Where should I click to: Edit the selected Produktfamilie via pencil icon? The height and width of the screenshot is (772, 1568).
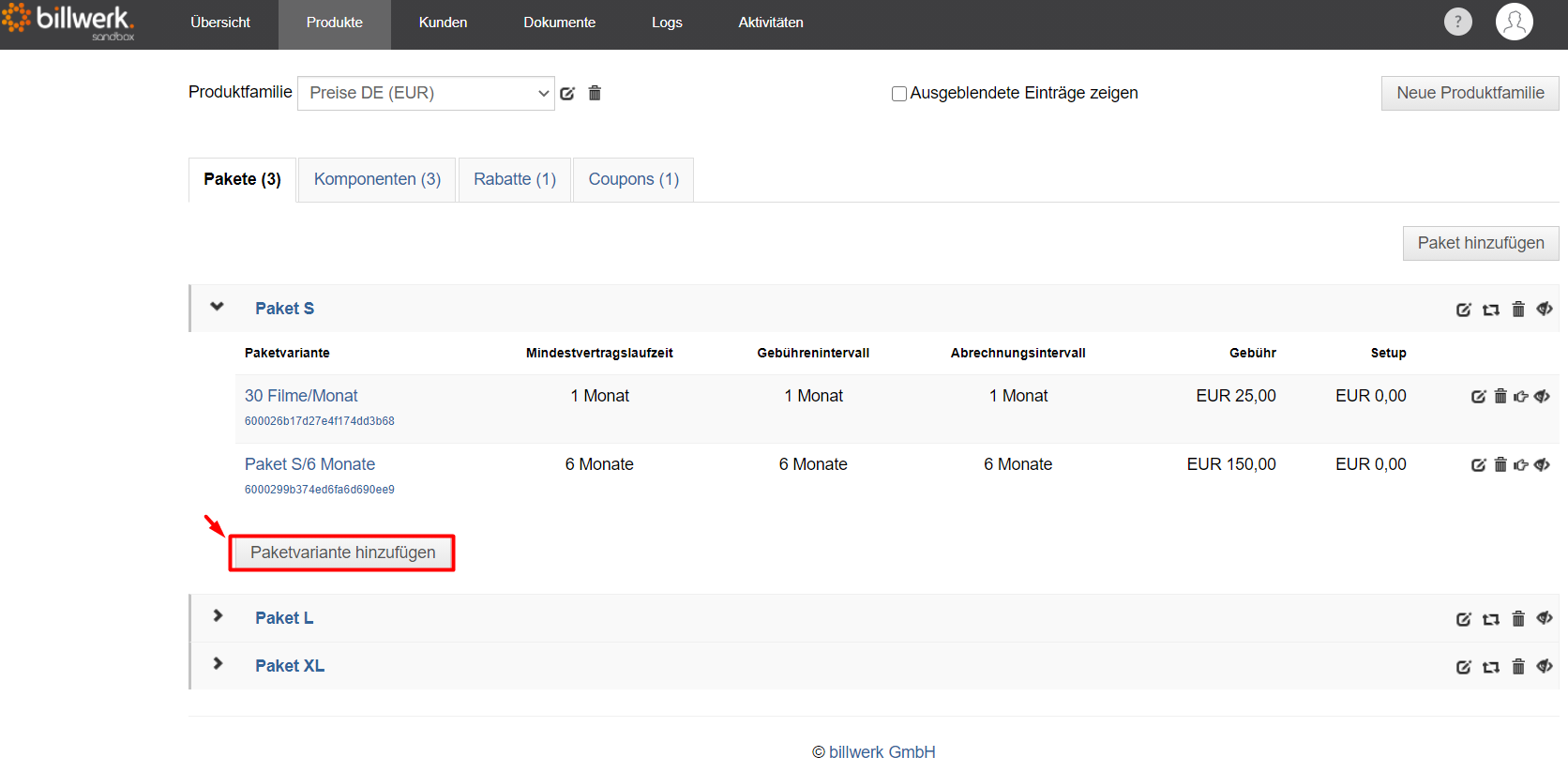click(567, 93)
